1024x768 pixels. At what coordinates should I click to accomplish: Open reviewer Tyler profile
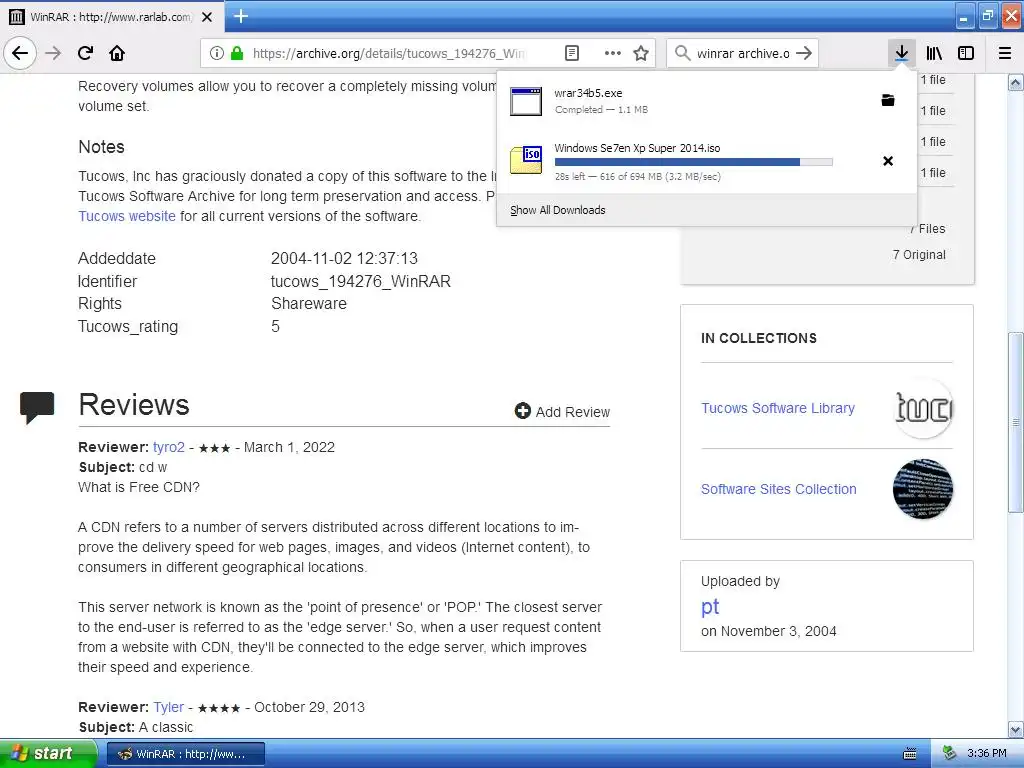[x=168, y=707]
